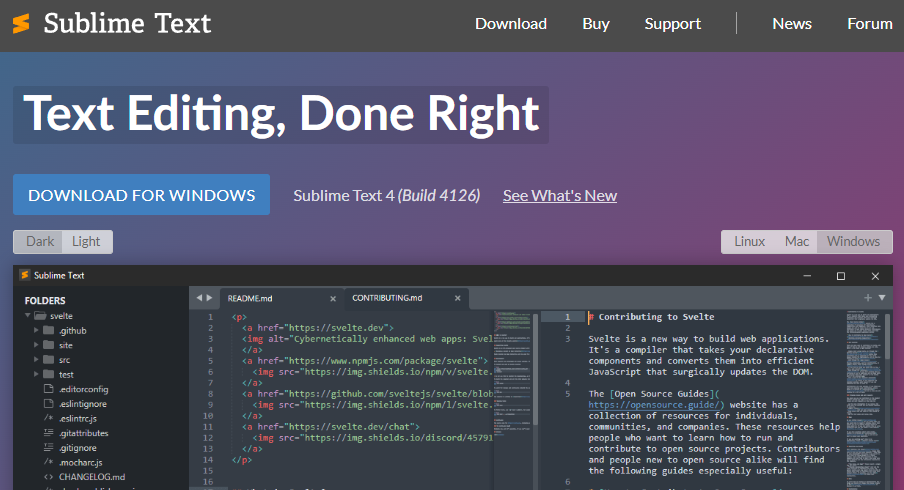Screen dimensions: 904x490
Task: Close the CONTRIBUTING.md tab
Action: (457, 298)
